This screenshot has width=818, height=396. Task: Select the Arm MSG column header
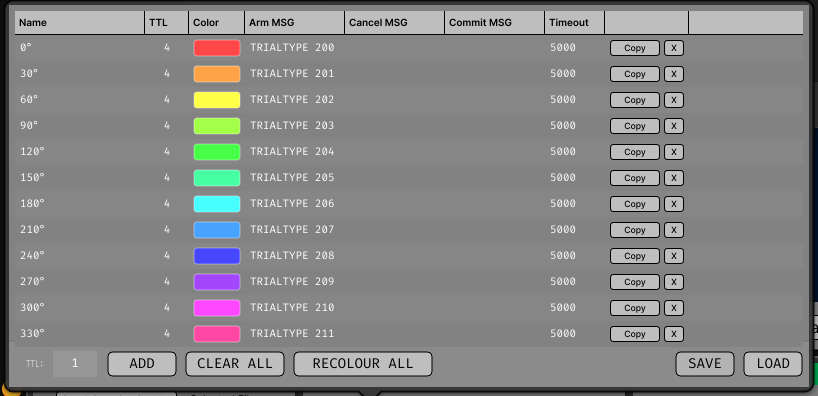click(x=294, y=23)
